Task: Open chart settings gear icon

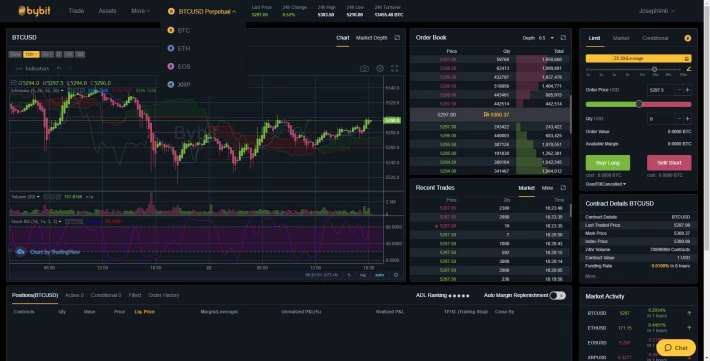Action: click(x=380, y=69)
